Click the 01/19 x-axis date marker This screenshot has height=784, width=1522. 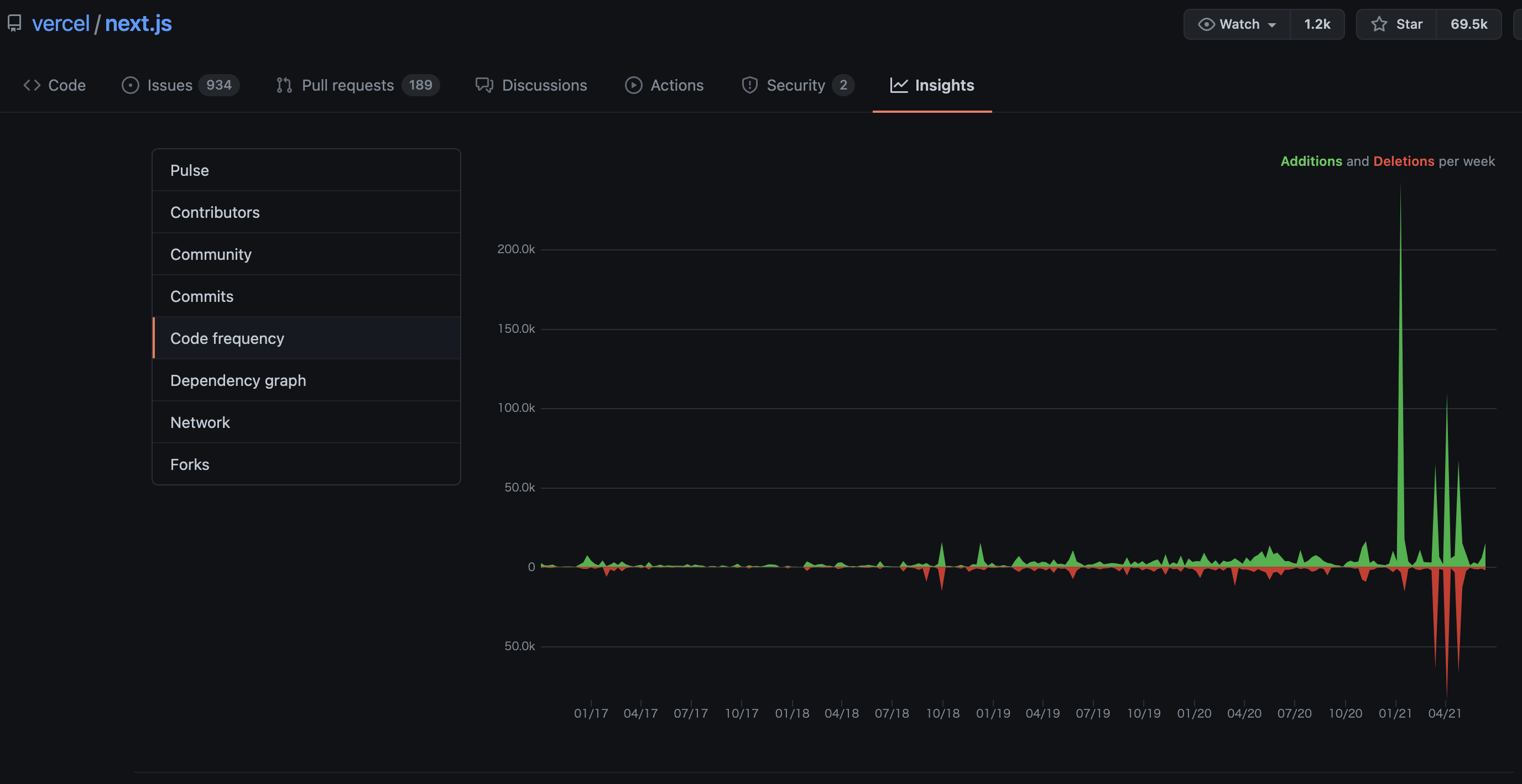click(993, 713)
